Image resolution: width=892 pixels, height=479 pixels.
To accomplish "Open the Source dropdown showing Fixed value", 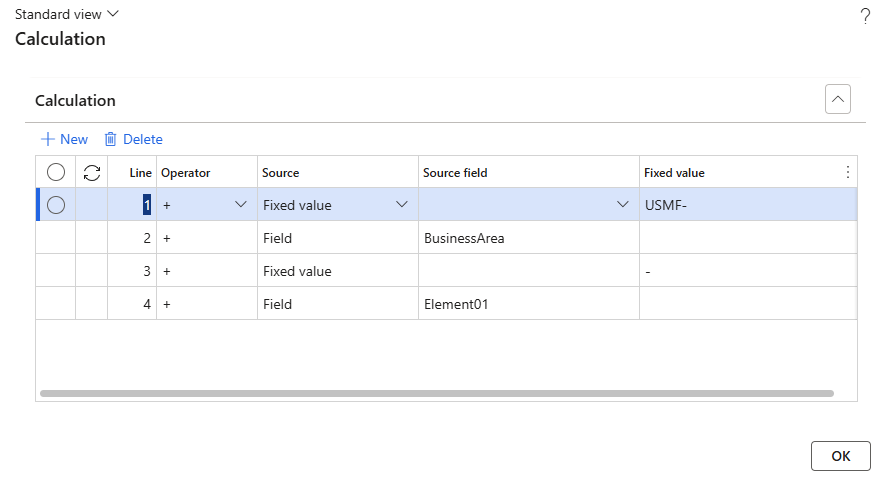I will click(402, 205).
